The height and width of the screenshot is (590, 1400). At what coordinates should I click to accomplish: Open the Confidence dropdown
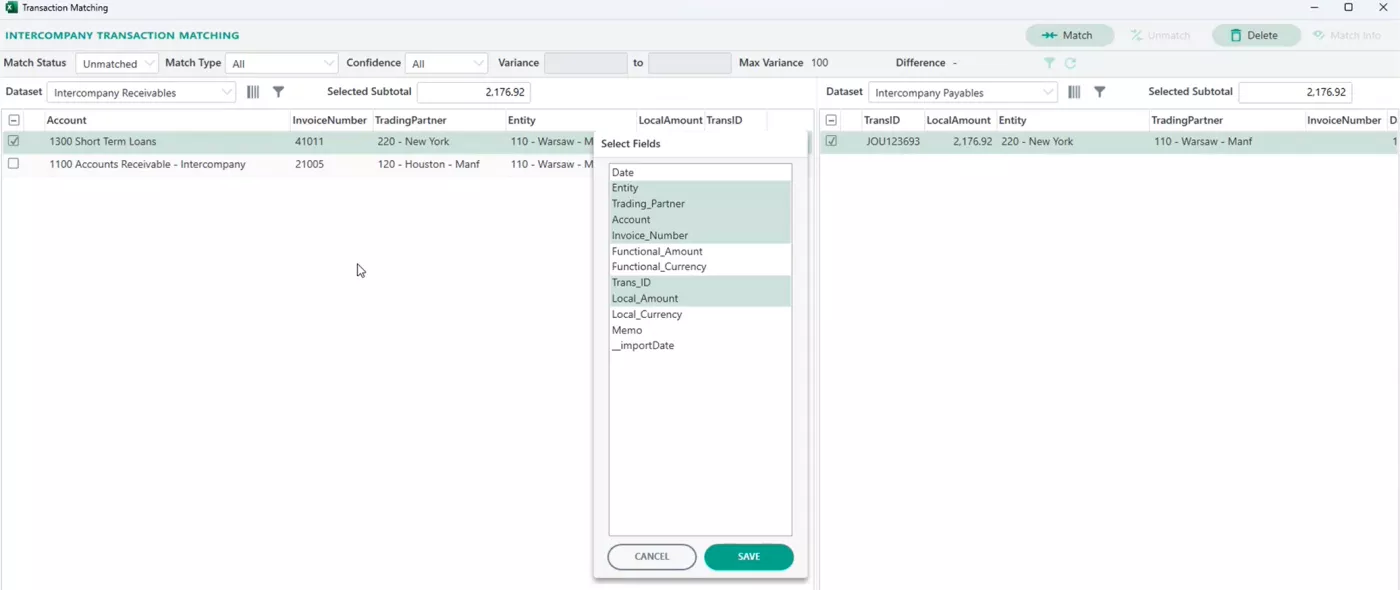(x=447, y=63)
